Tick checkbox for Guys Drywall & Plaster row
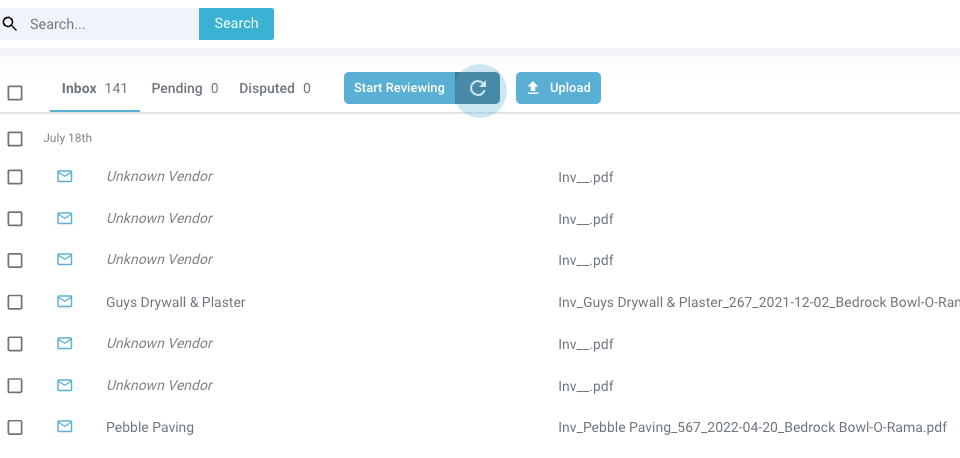960x458 pixels. tap(15, 302)
